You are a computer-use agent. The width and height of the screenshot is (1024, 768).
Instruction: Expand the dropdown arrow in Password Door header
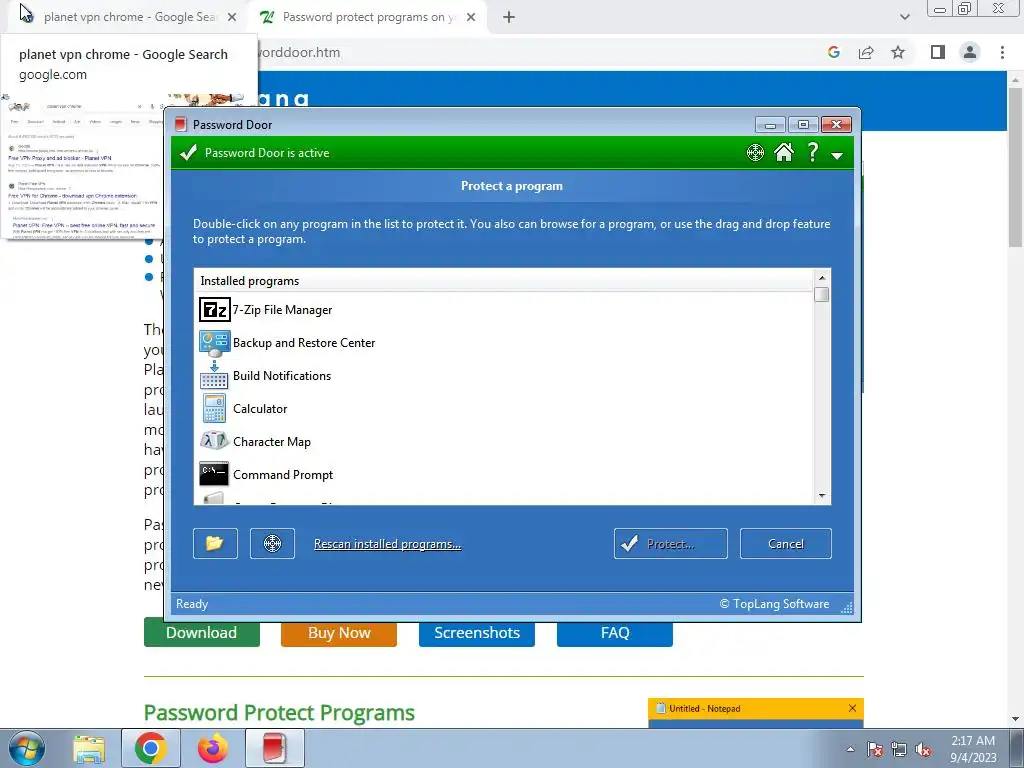pyautogui.click(x=837, y=155)
